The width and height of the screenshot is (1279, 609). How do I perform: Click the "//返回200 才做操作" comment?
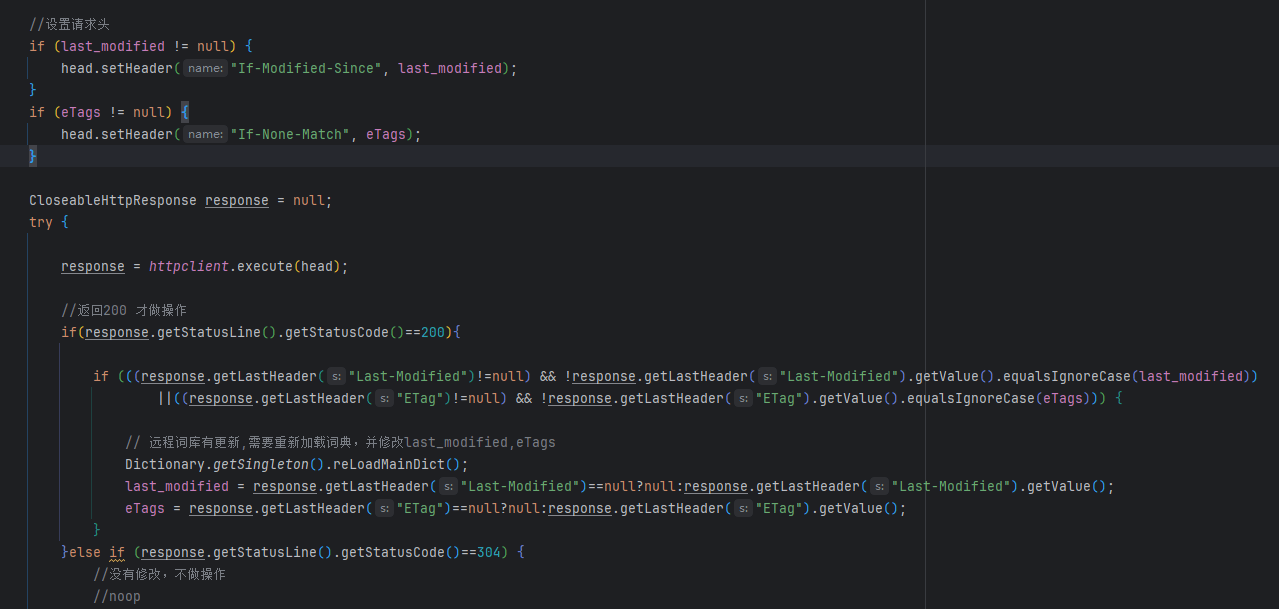(x=124, y=311)
